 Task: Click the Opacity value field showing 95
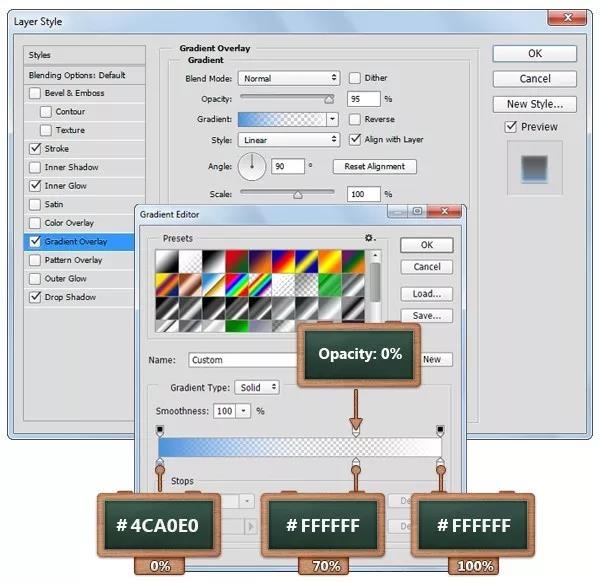pos(364,99)
